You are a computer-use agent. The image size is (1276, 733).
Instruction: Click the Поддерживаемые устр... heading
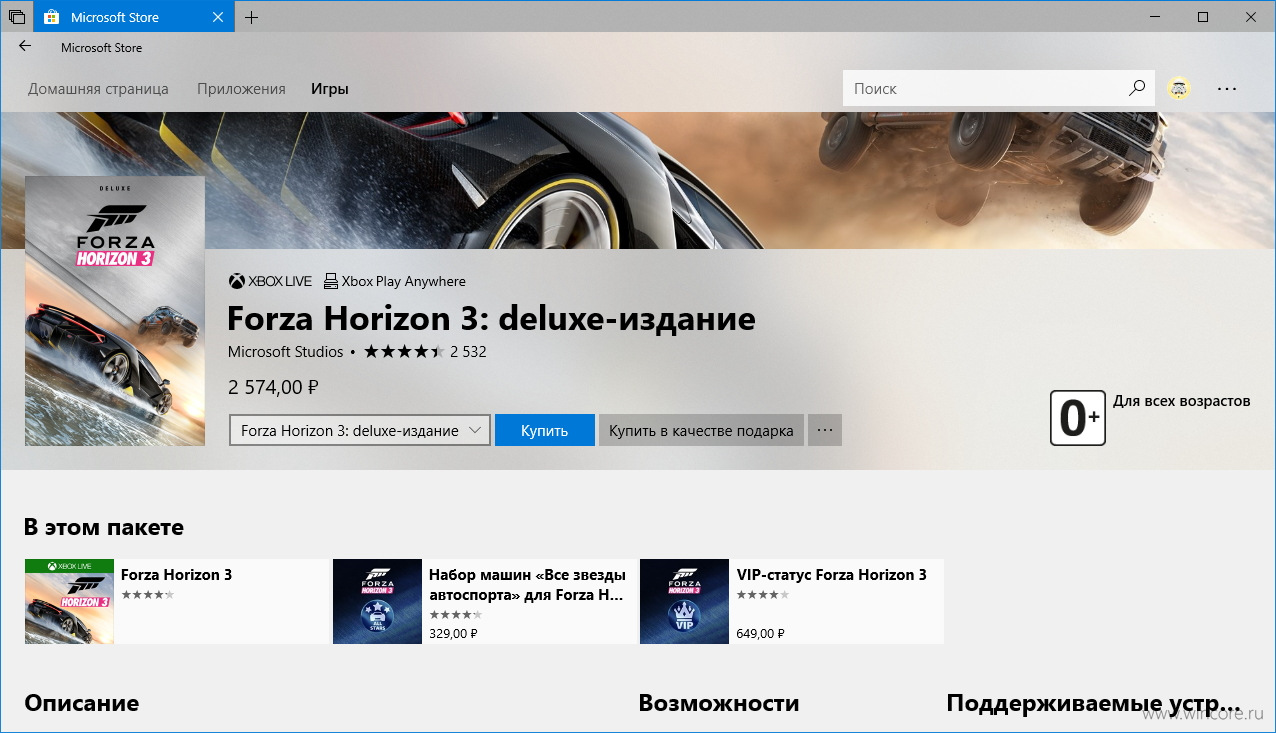coord(1094,703)
